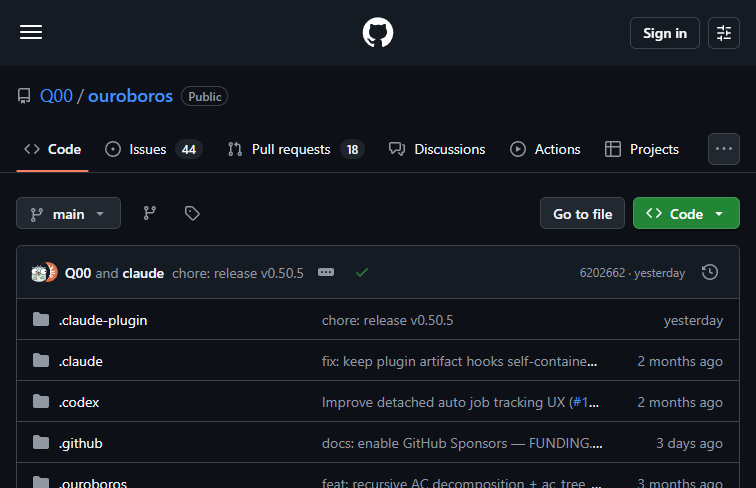
Task: Switch to the Discussions tab
Action: [x=437, y=149]
